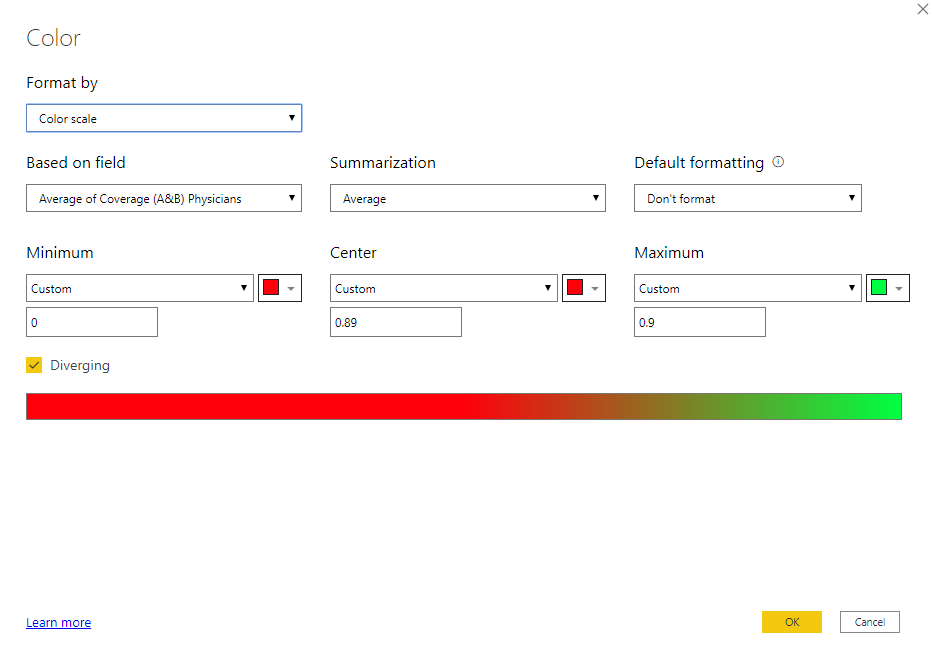Pick the Minimum red color swatch
This screenshot has height=660, width=934.
click(280, 288)
